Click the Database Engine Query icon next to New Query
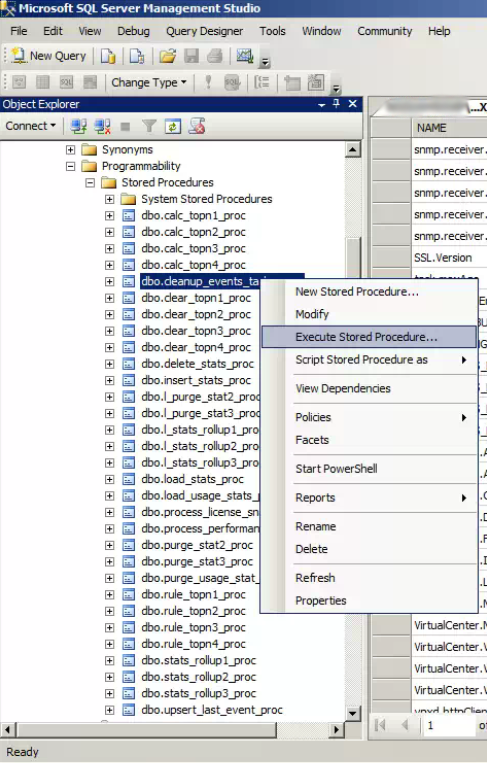487x763 pixels. 108,56
